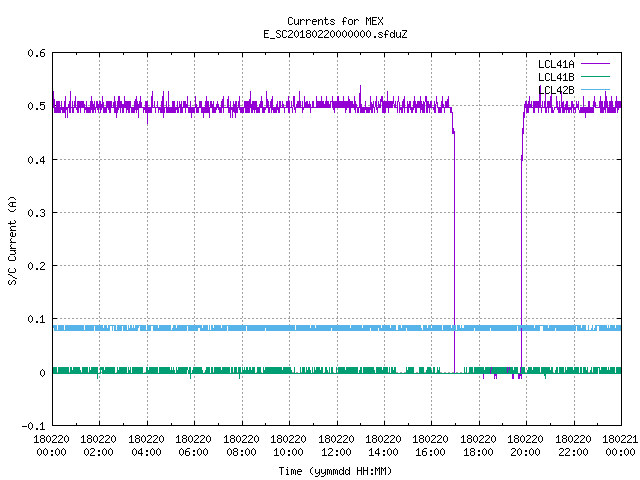Screen dimensions: 640x480
Task: Click the 0.2 y-axis tick label
Action: (x=36, y=266)
